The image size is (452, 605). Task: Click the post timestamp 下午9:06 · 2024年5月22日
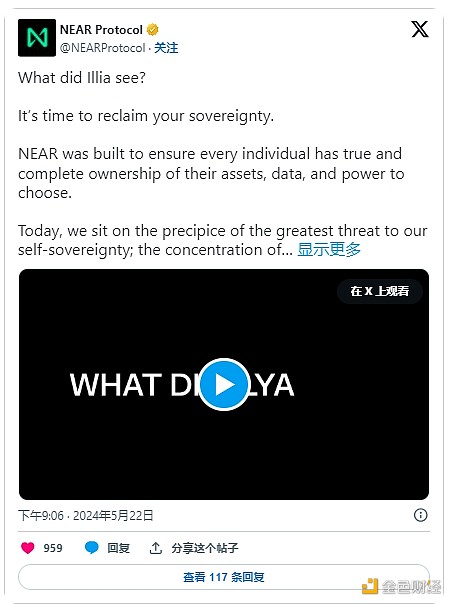[x=86, y=515]
